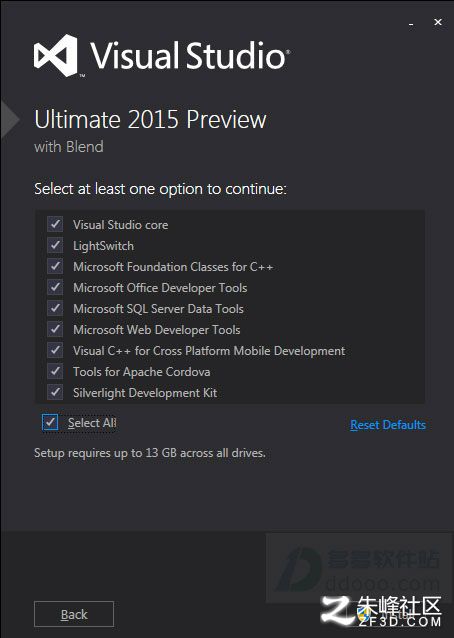Click the Ultimate 2015 Preview heading
This screenshot has width=454, height=638.
[150, 119]
